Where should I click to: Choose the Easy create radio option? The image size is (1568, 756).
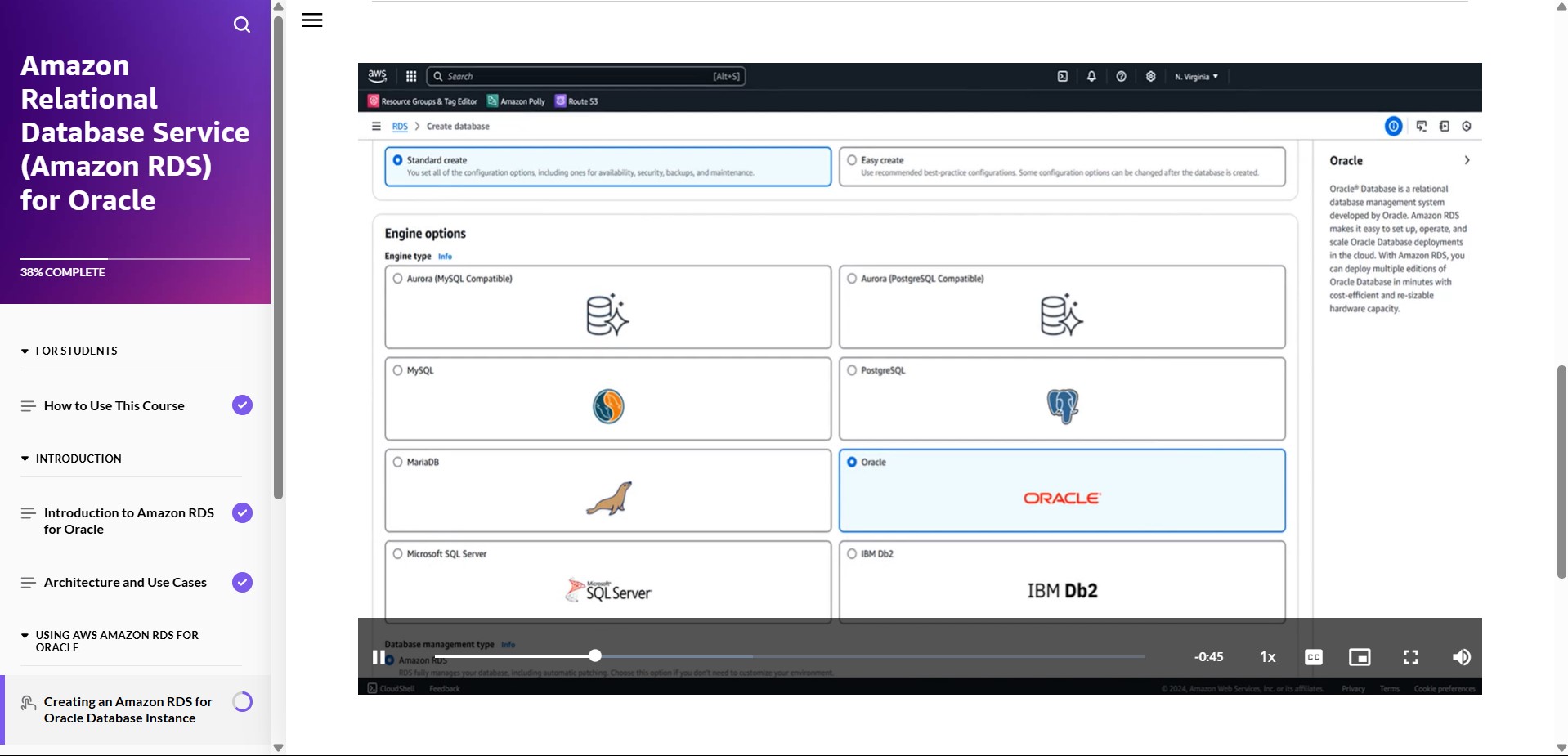tap(852, 160)
